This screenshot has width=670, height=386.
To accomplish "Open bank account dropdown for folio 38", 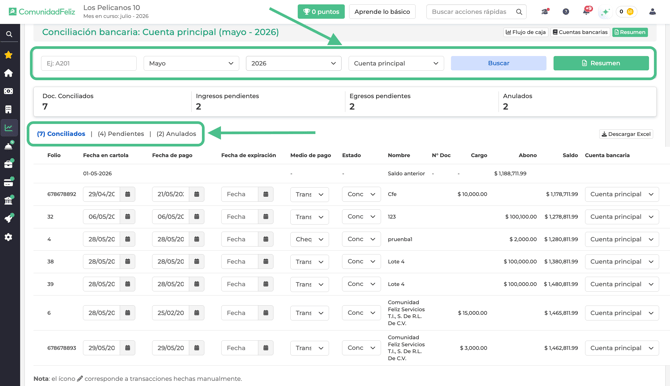I will coord(622,262).
